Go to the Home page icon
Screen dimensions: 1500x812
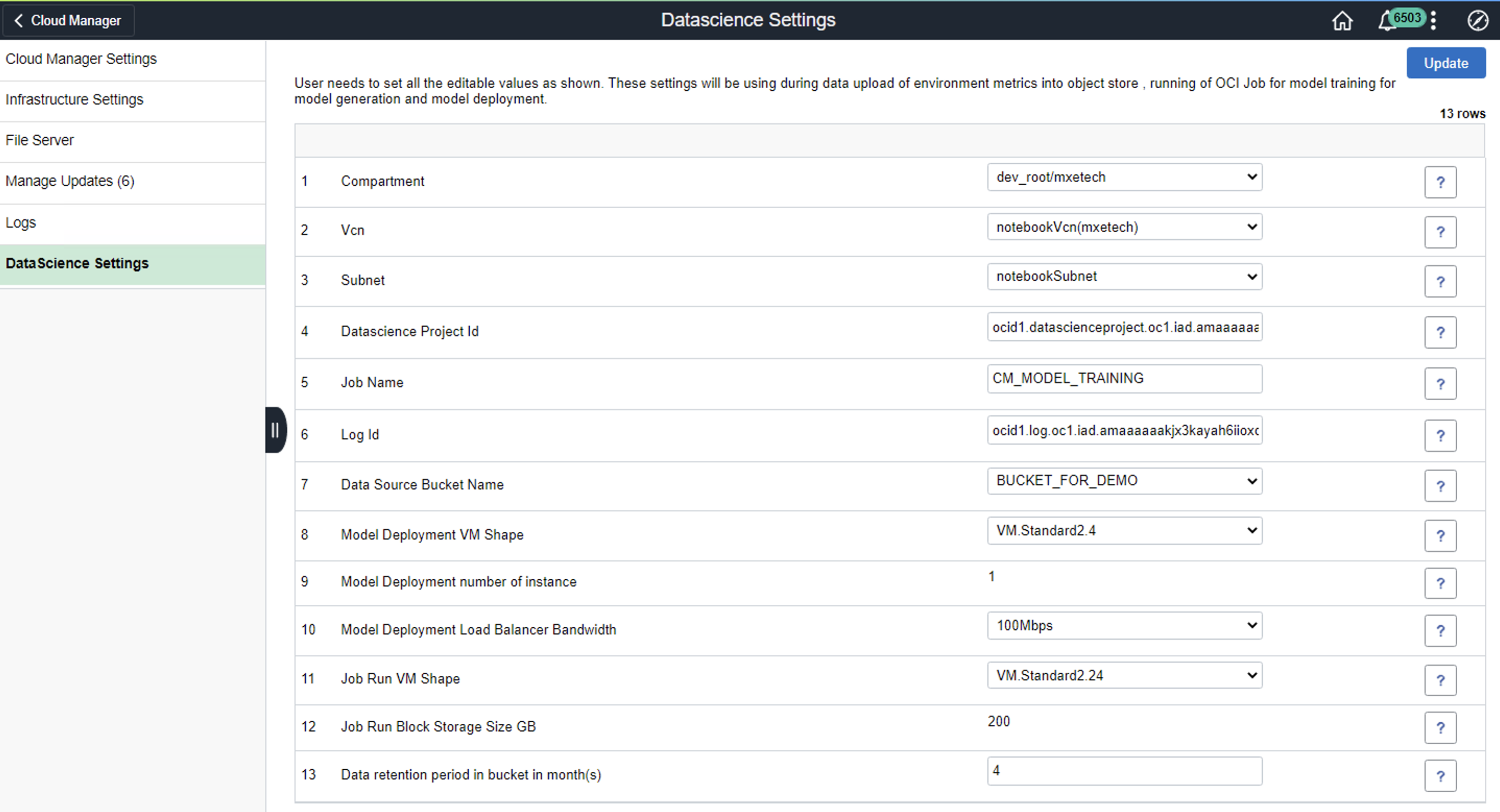[1342, 21]
